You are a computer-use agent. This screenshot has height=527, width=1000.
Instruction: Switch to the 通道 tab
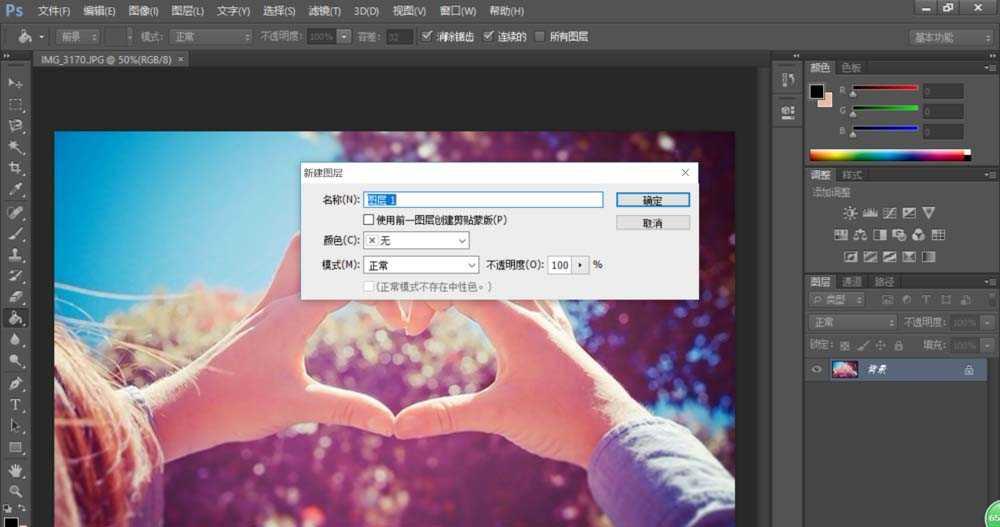click(x=851, y=281)
